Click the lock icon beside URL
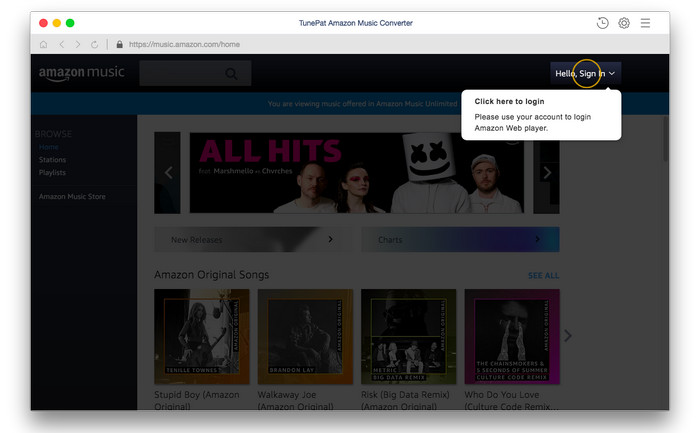This screenshot has height=433, width=700. coord(119,44)
